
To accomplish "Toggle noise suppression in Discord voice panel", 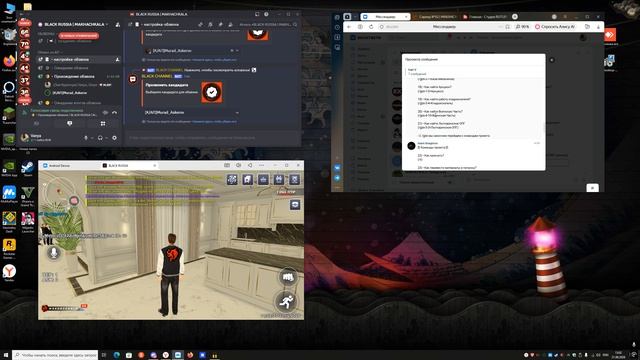I will tap(105, 112).
